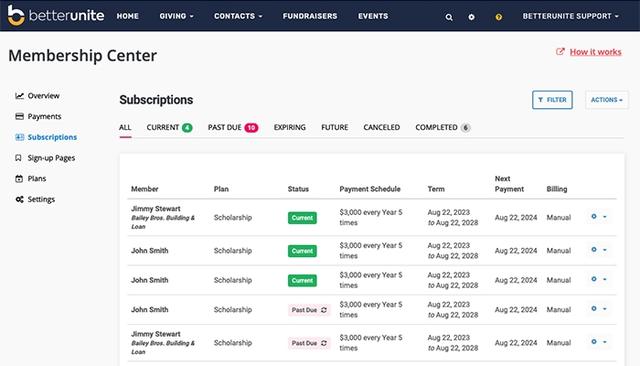Click the Billing column header

557,189
